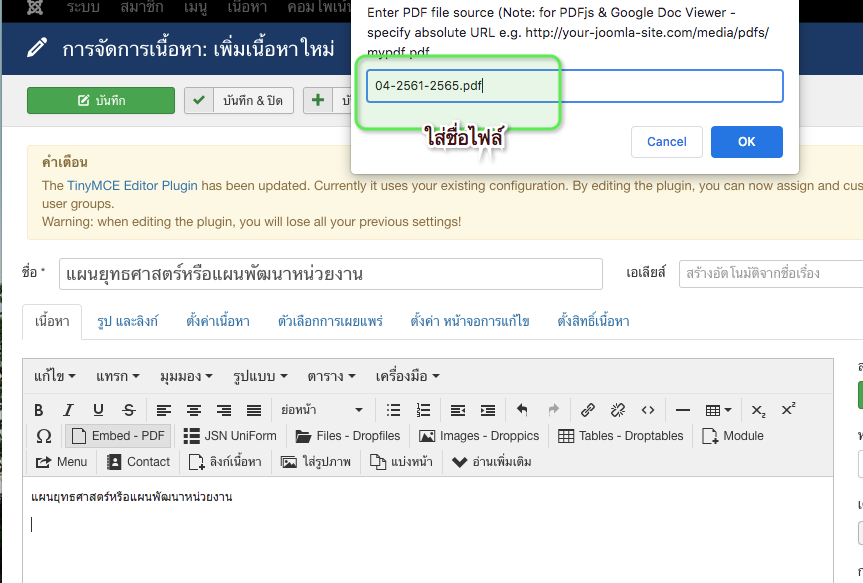The image size is (863, 583).
Task: Open JSN UniForm inserter
Action: [230, 436]
